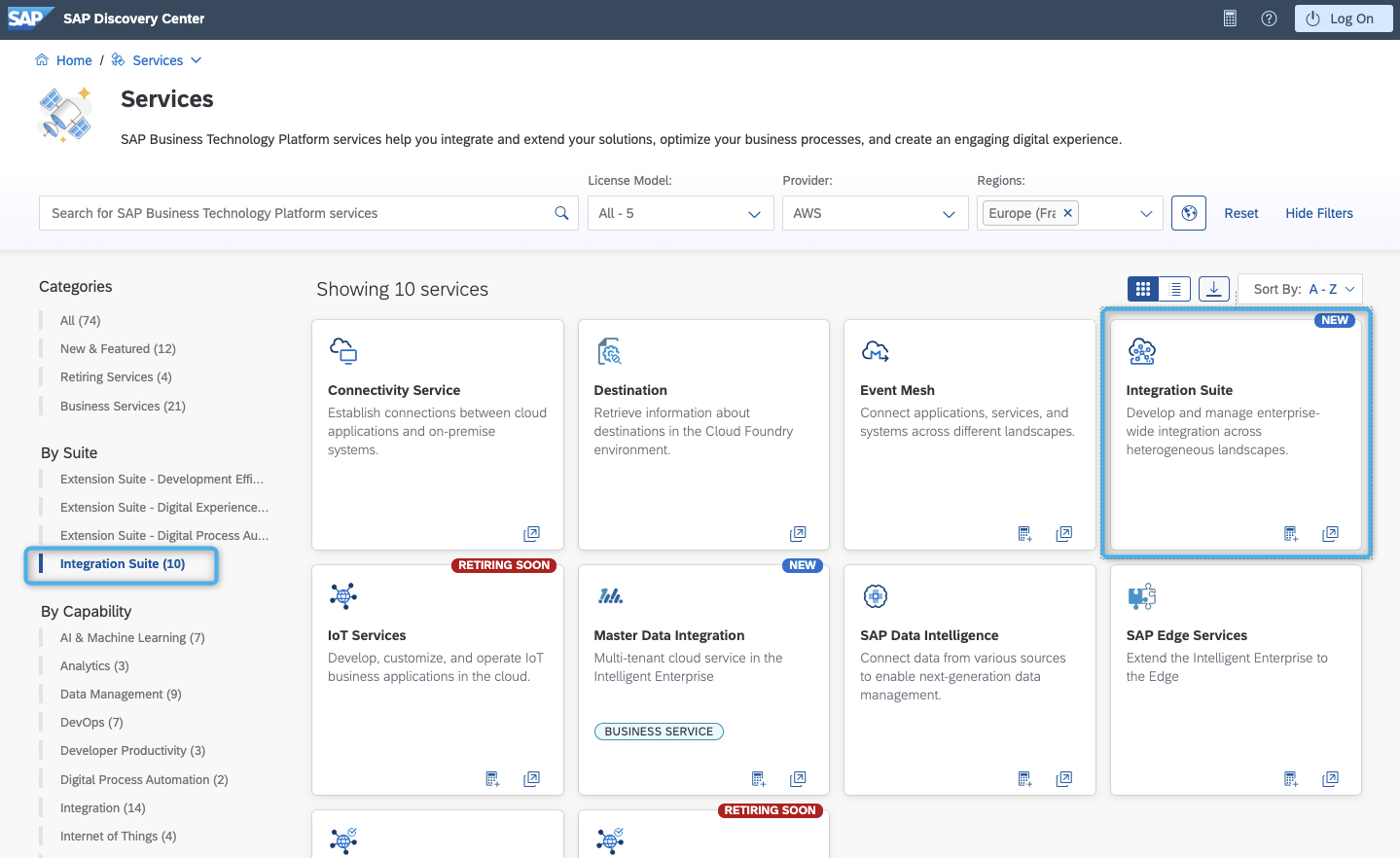
Task: Open IoT Services in new window icon
Action: pos(531,779)
